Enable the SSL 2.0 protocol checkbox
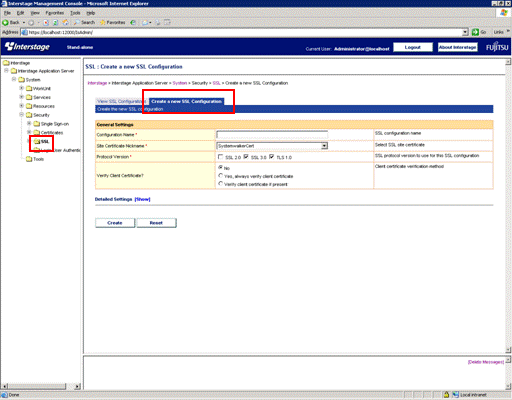 tap(220, 157)
